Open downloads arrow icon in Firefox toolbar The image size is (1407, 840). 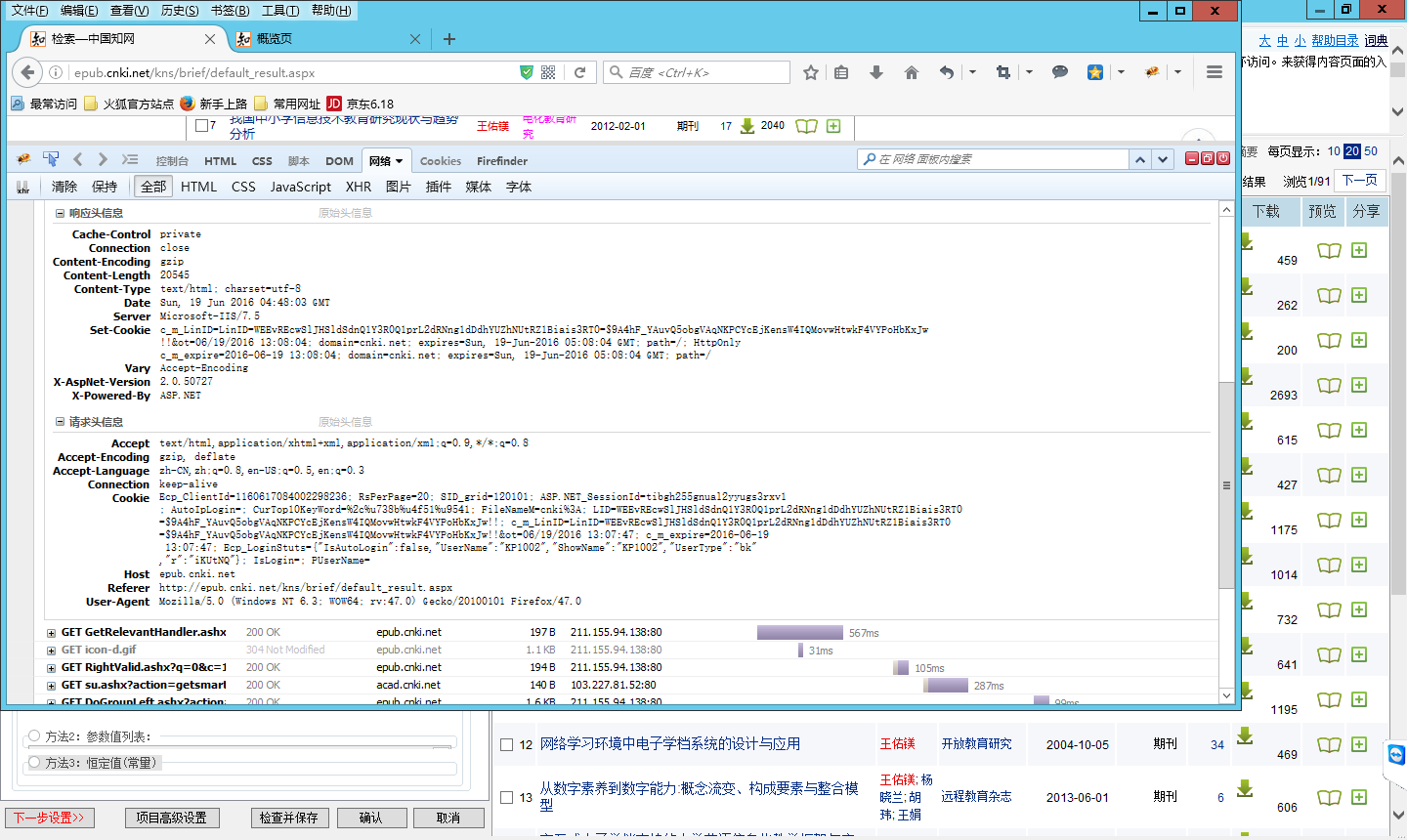876,72
